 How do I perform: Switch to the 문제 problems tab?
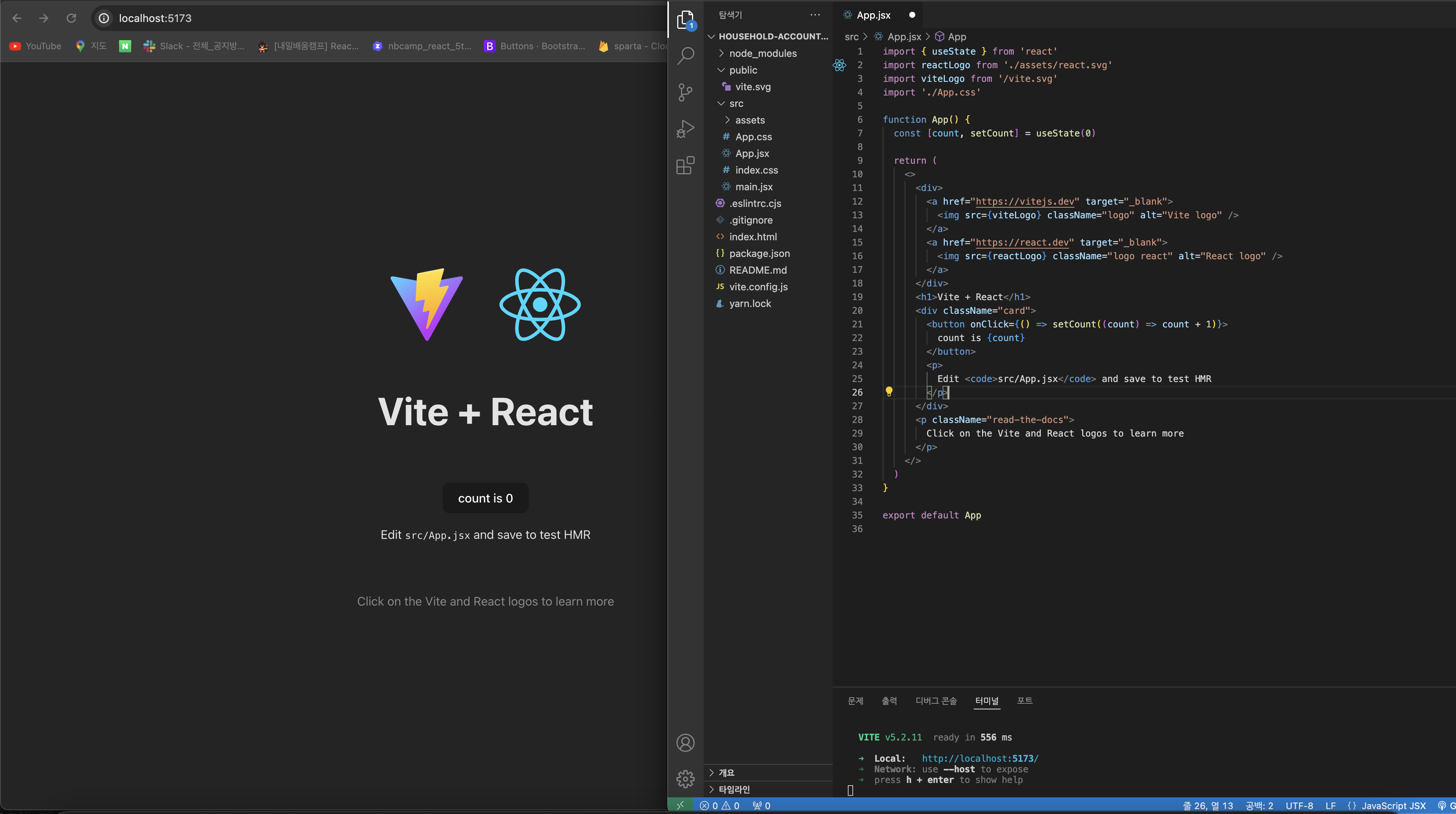click(x=855, y=700)
